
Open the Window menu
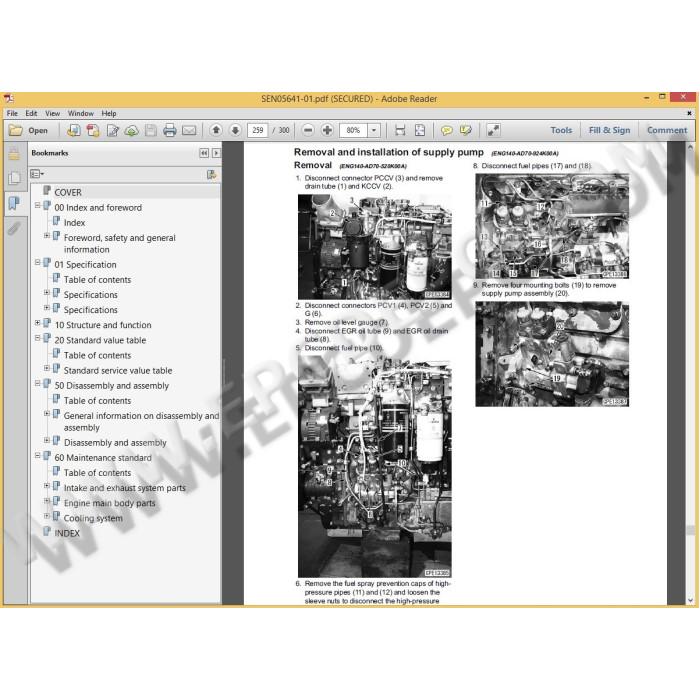click(x=80, y=113)
